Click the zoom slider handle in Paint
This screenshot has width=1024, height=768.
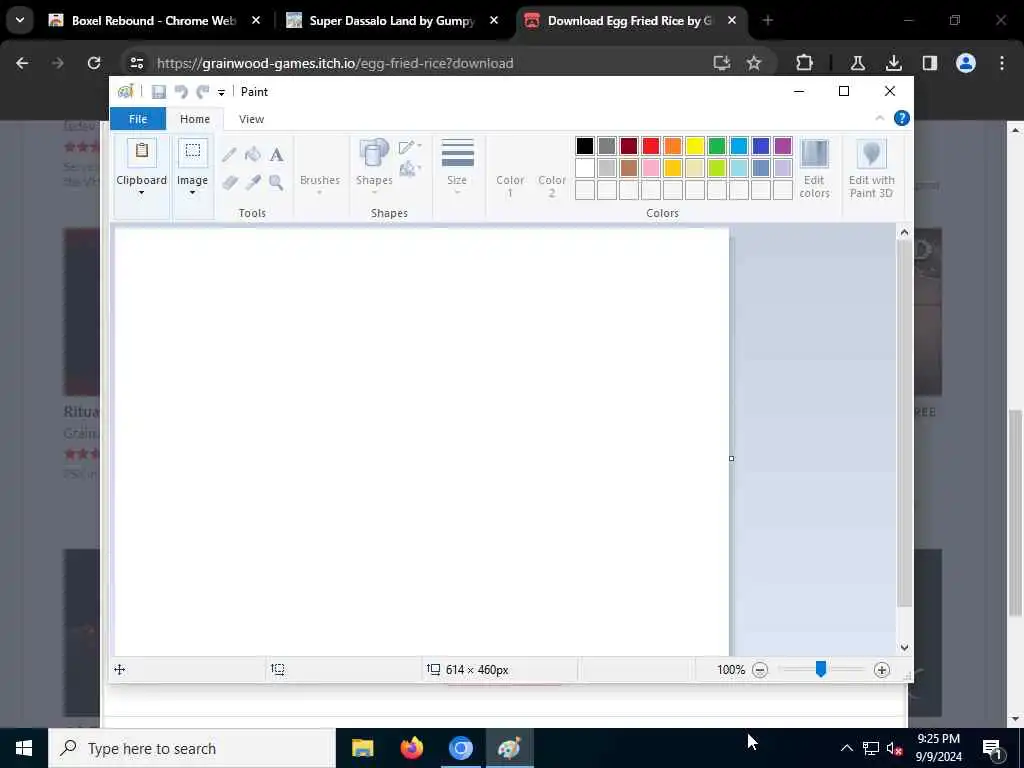click(x=821, y=669)
